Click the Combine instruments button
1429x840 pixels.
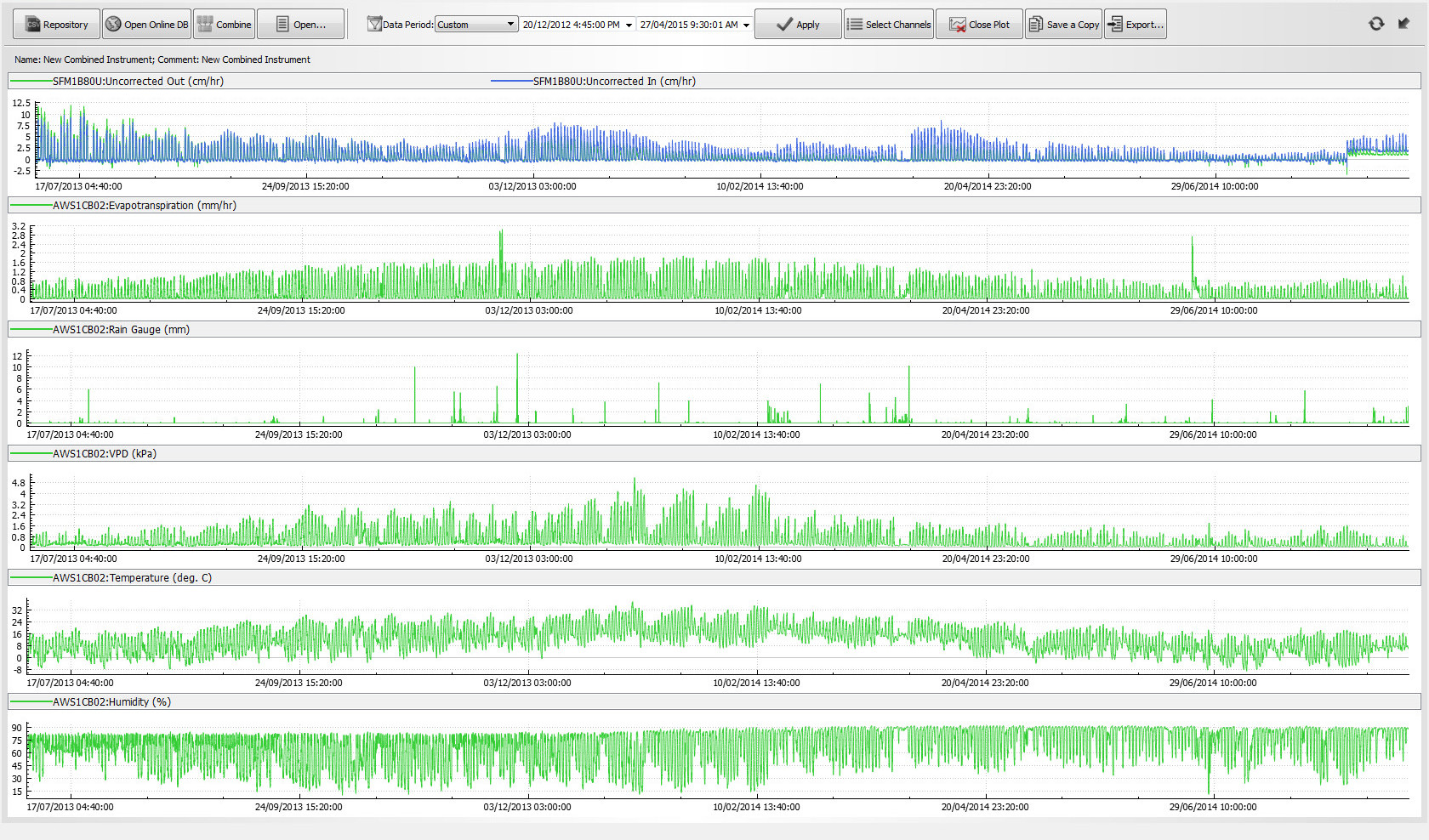pyautogui.click(x=225, y=25)
